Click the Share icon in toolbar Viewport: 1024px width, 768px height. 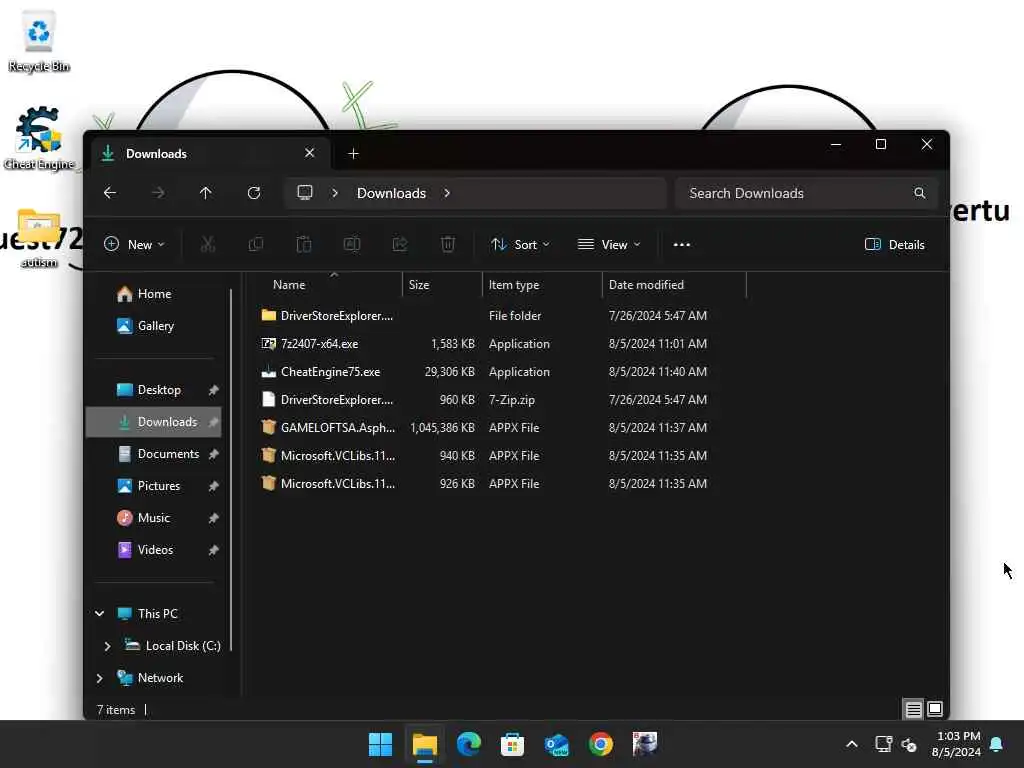click(x=400, y=244)
